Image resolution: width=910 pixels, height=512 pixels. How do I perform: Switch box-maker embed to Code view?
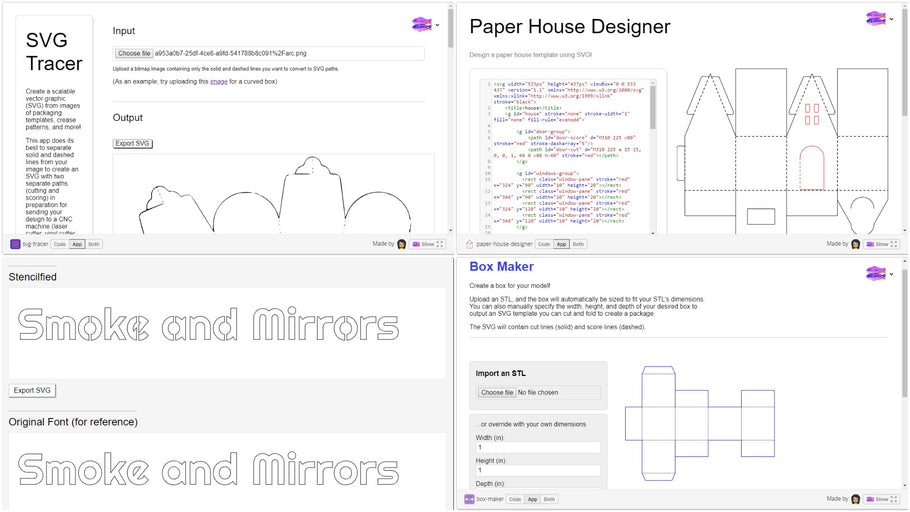click(515, 499)
